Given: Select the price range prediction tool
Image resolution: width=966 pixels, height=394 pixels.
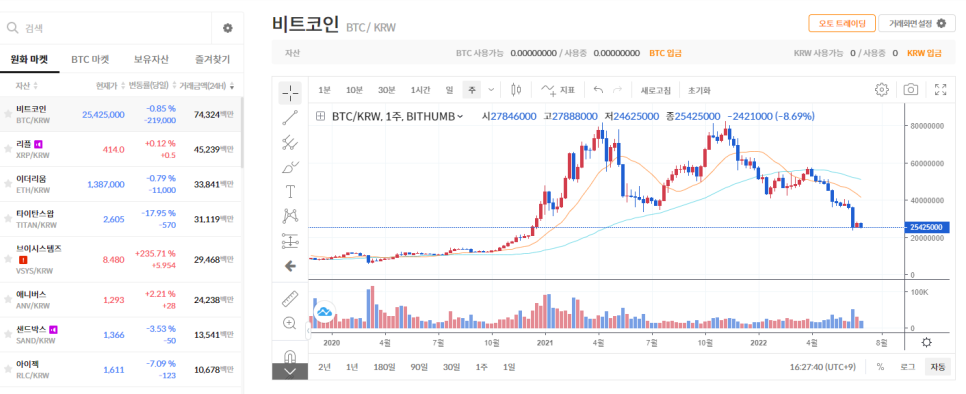Looking at the screenshot, I should click(290, 241).
